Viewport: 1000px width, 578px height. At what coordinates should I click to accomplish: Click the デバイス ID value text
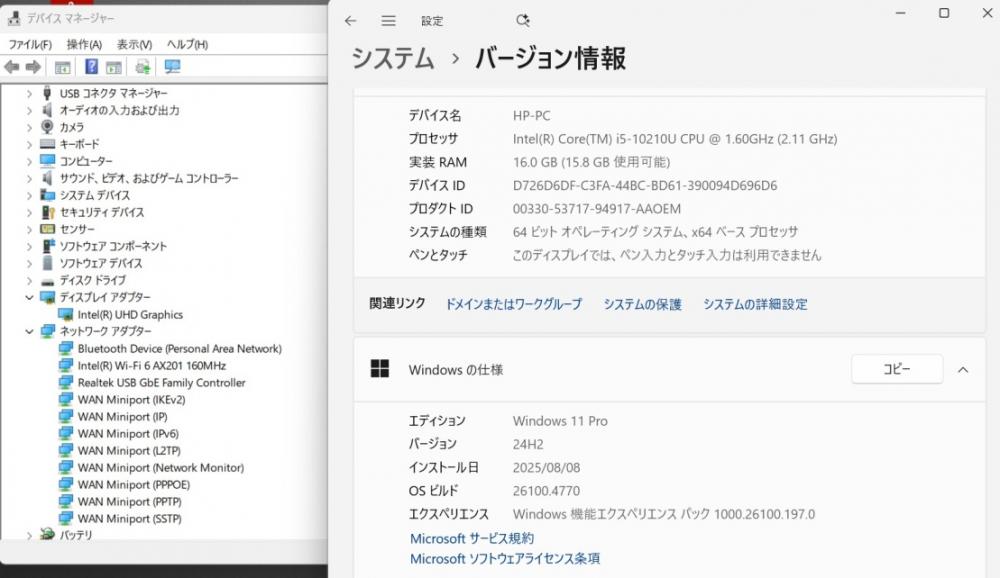[x=645, y=186]
